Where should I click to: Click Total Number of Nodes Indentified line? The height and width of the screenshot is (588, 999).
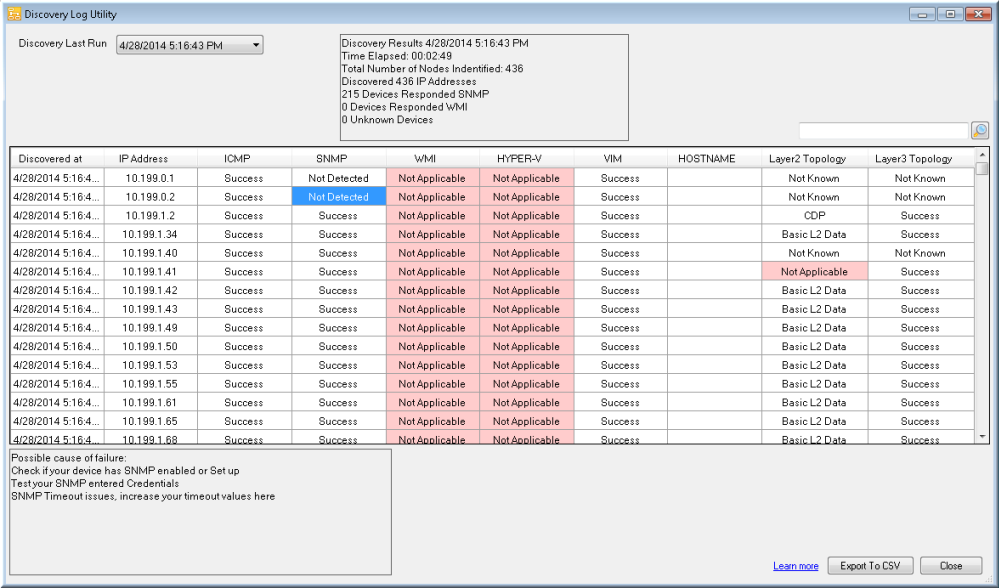pyautogui.click(x=433, y=69)
